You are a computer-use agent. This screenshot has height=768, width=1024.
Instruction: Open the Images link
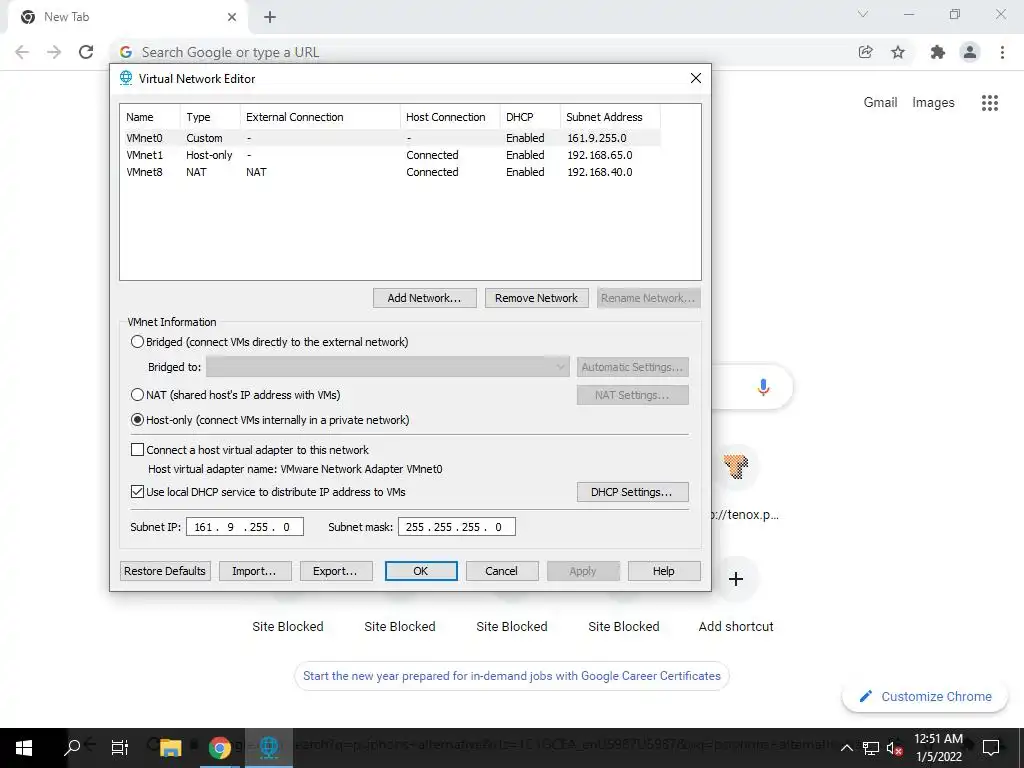tap(933, 103)
